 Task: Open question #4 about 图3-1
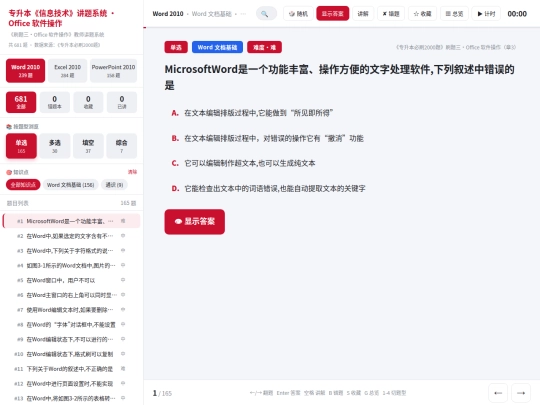[x=71, y=266]
